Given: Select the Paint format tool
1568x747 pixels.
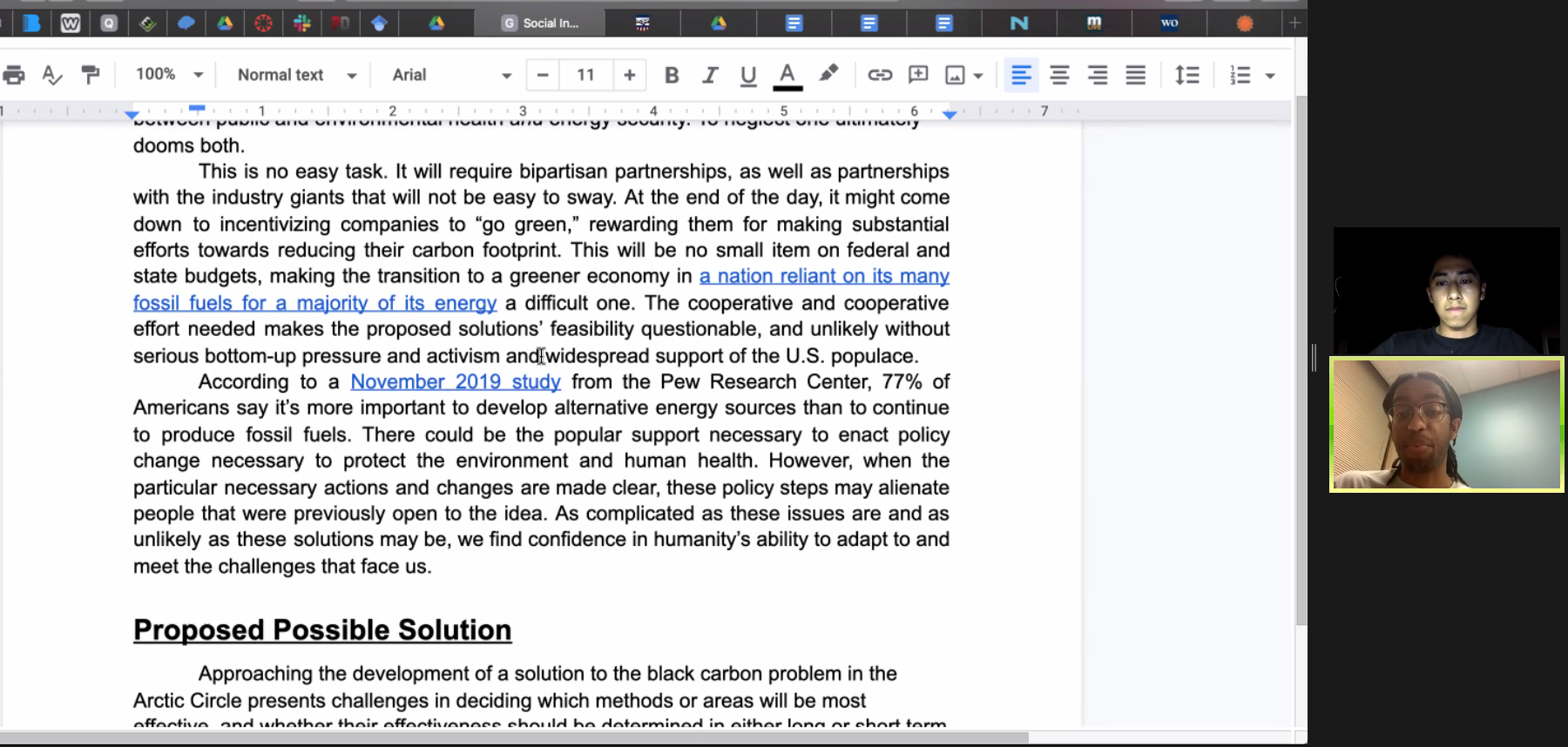Looking at the screenshot, I should [90, 75].
